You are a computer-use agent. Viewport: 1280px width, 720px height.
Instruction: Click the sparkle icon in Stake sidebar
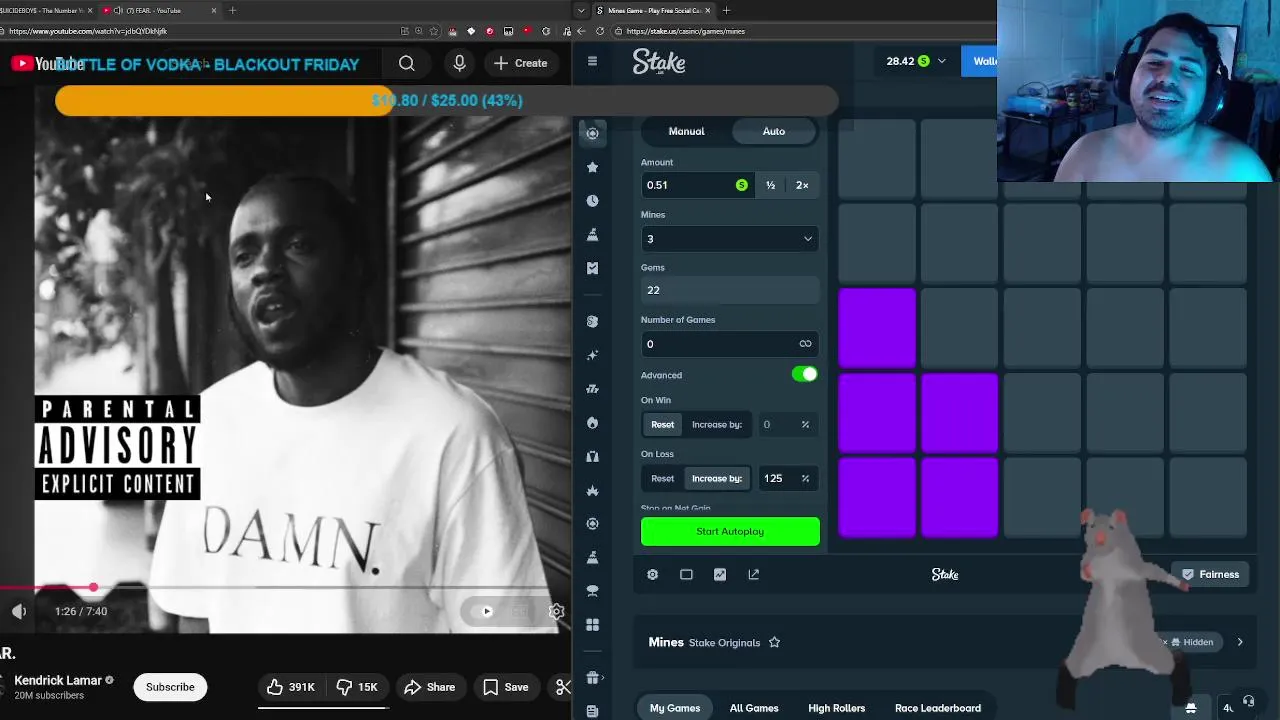[592, 355]
